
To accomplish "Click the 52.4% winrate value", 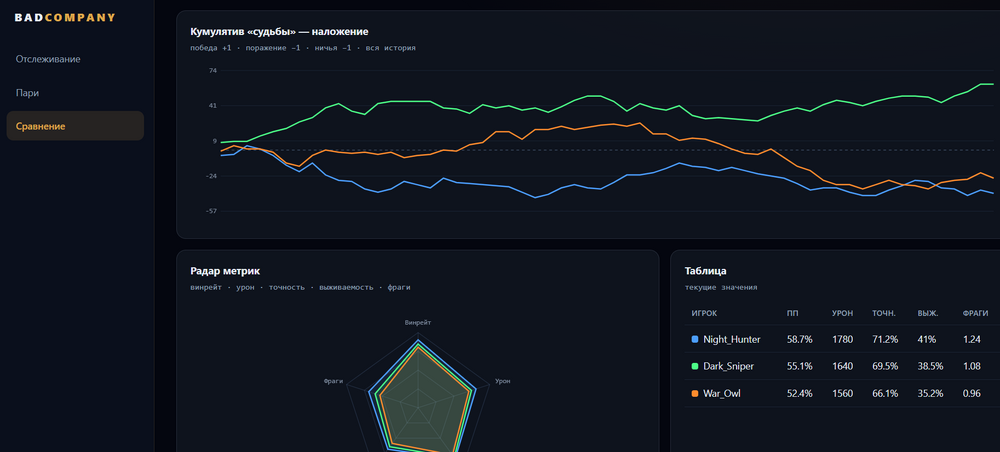I will 800,394.
